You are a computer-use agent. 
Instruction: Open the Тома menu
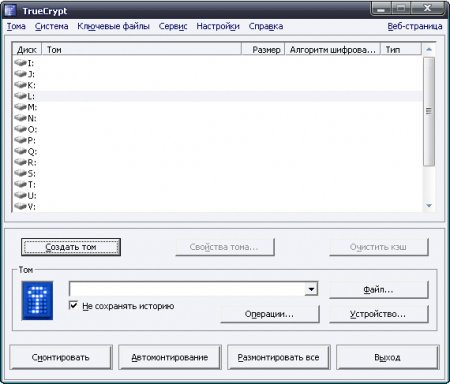click(16, 26)
